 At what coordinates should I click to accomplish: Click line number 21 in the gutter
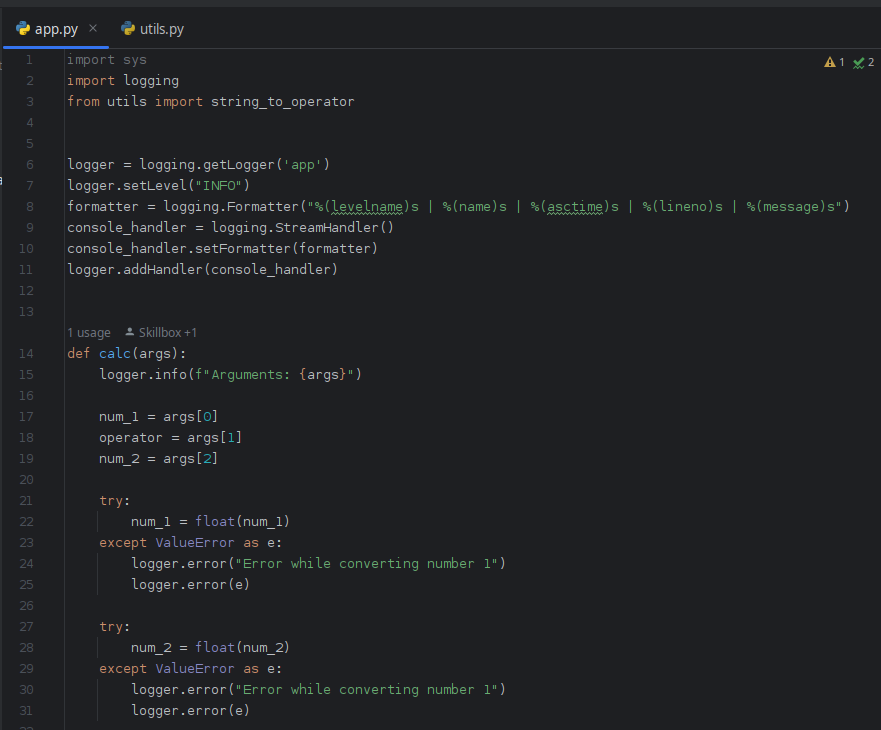26,501
